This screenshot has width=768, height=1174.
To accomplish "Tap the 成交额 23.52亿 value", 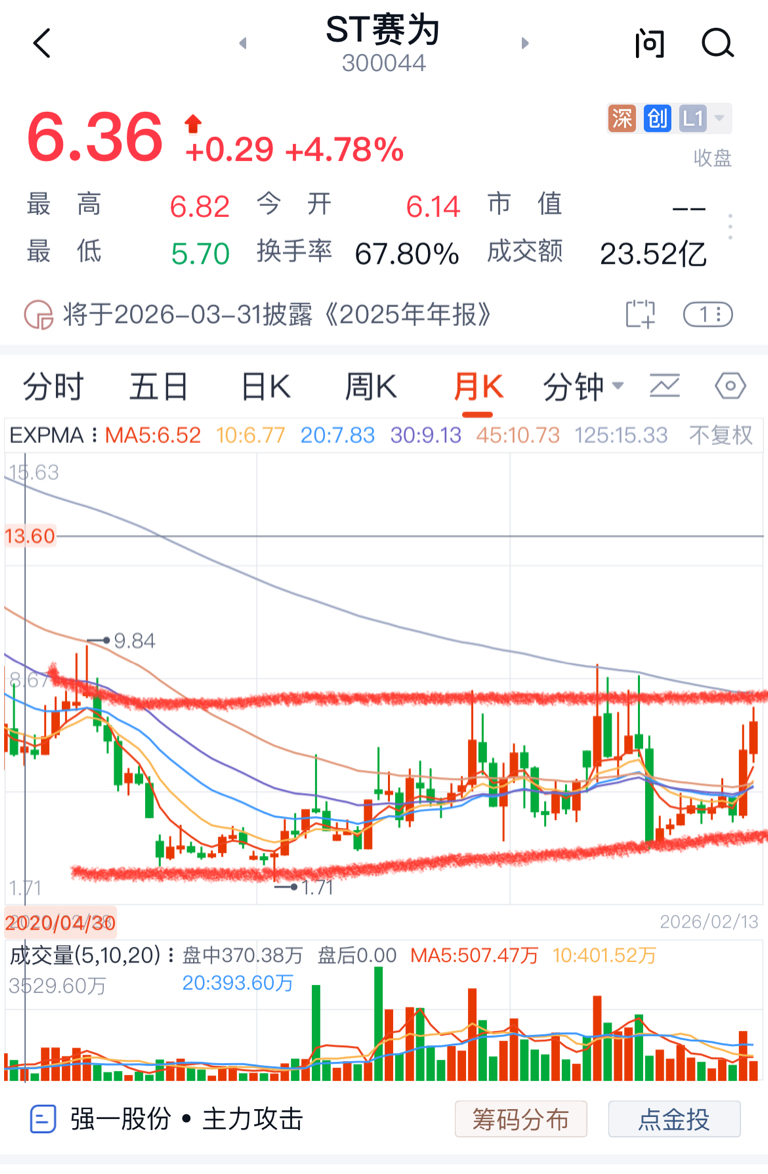I will pos(653,254).
